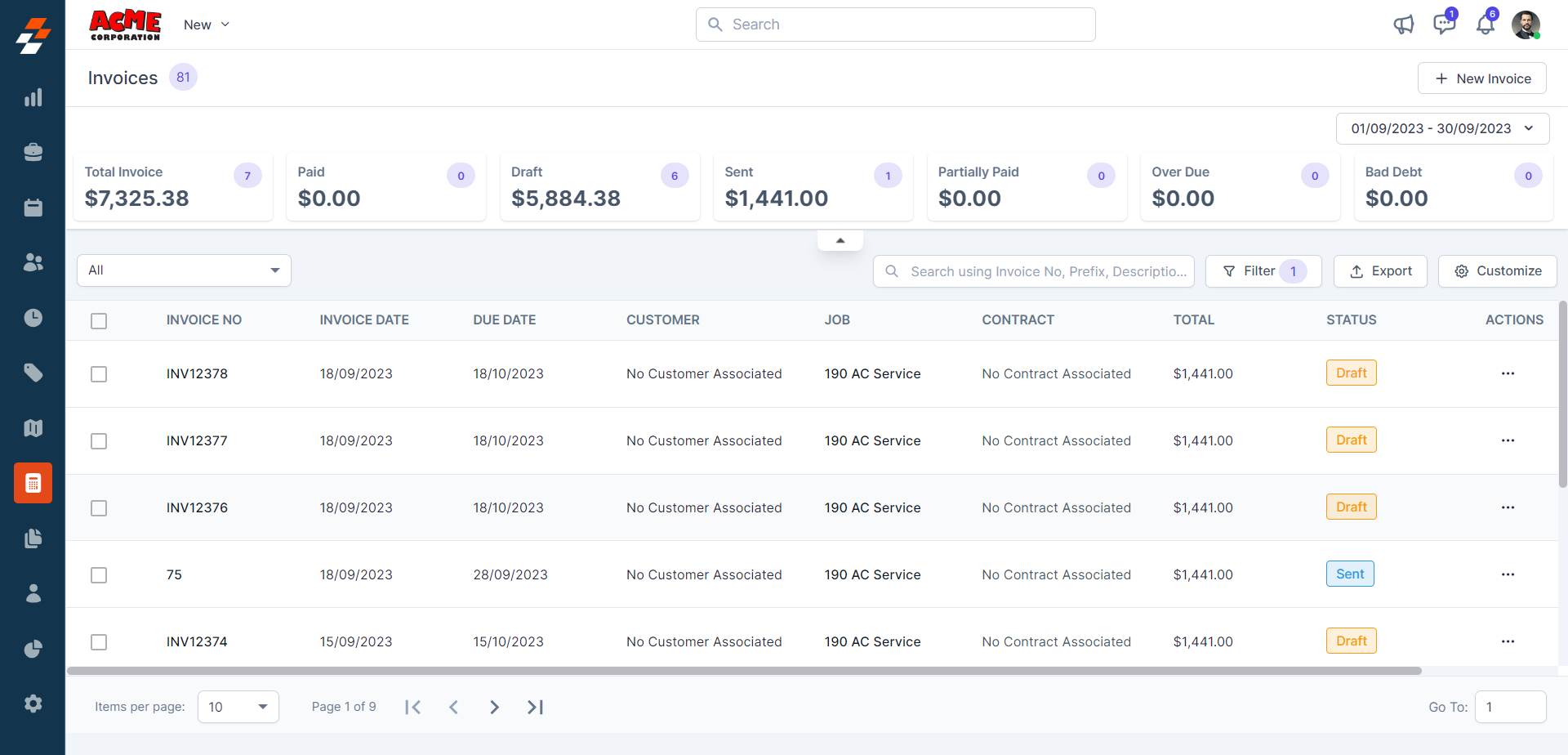Open the All invoices filter dropdown

point(184,270)
